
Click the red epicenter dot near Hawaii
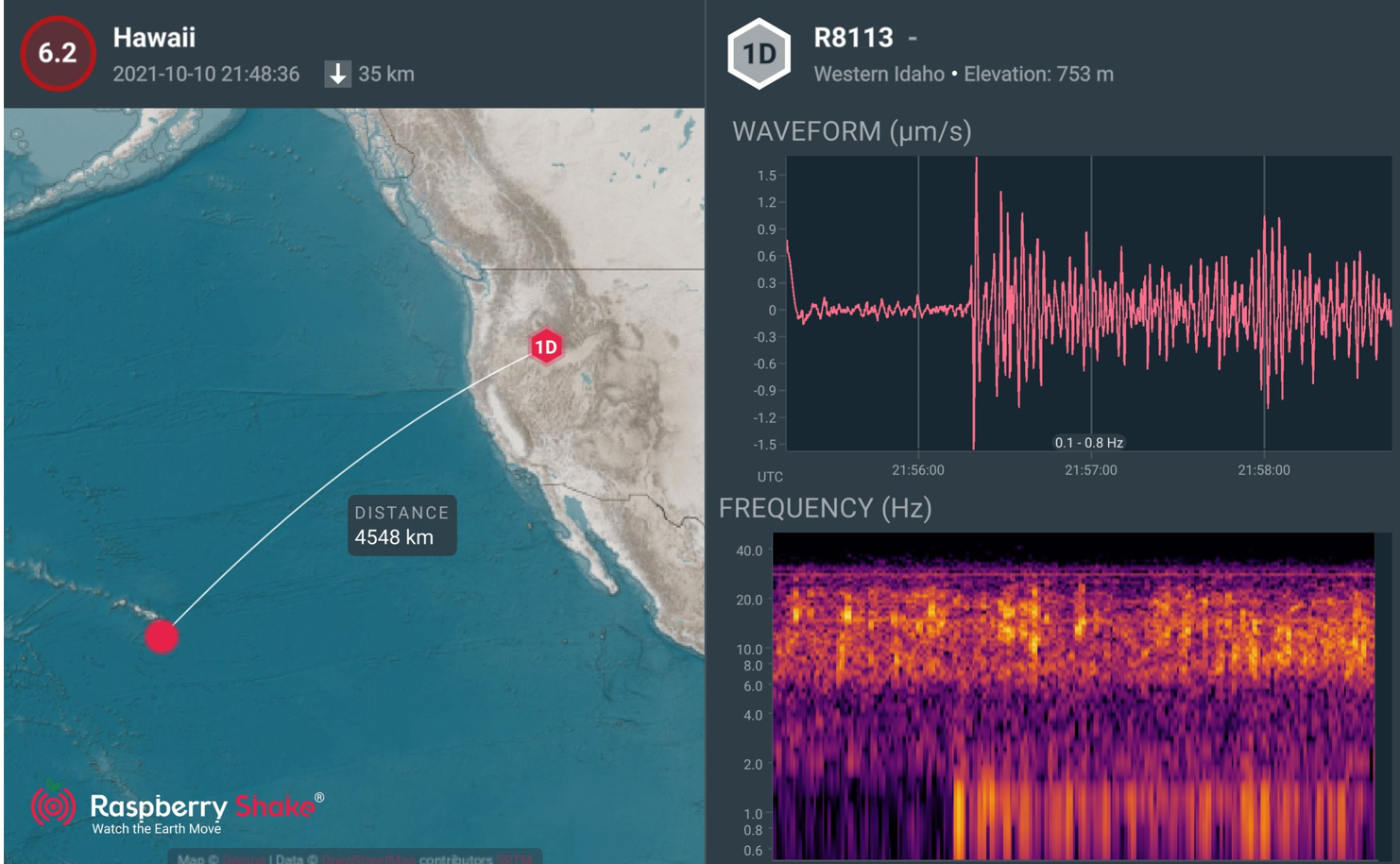[x=162, y=636]
